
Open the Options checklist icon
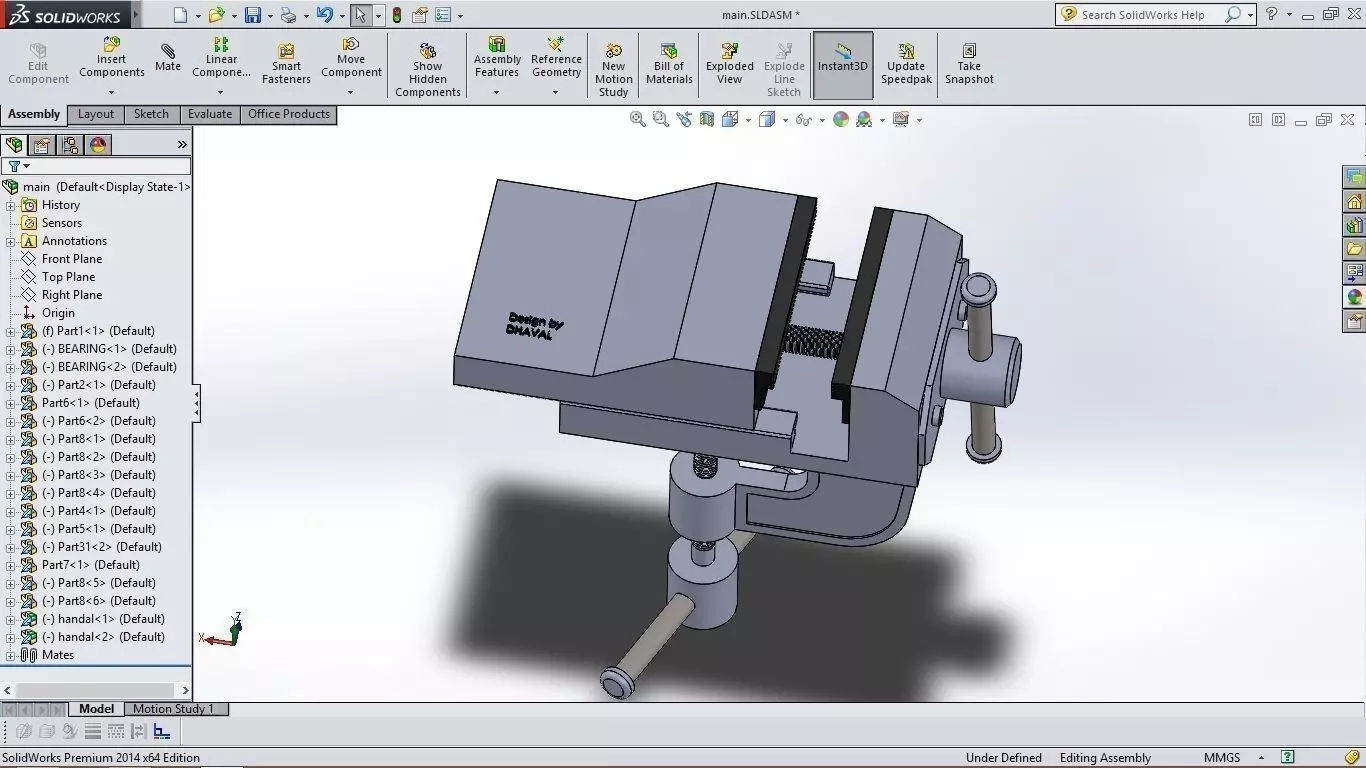443,15
